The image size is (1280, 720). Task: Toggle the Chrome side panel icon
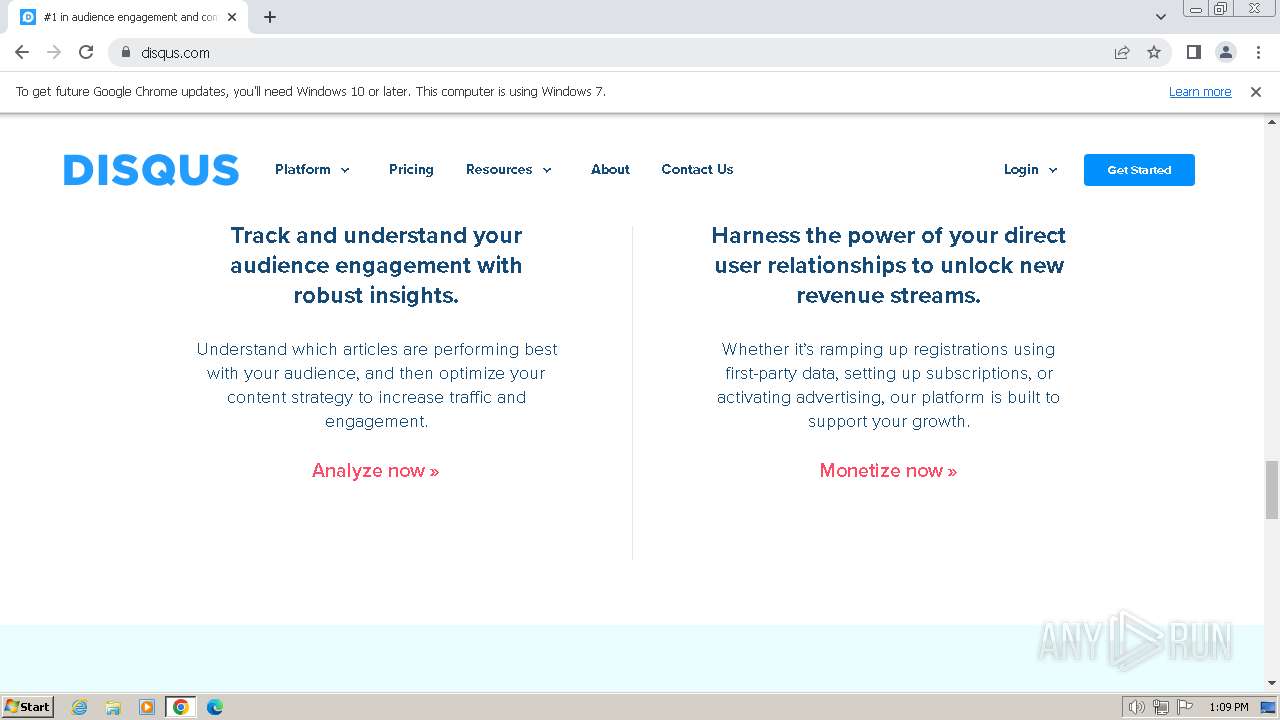click(x=1193, y=52)
